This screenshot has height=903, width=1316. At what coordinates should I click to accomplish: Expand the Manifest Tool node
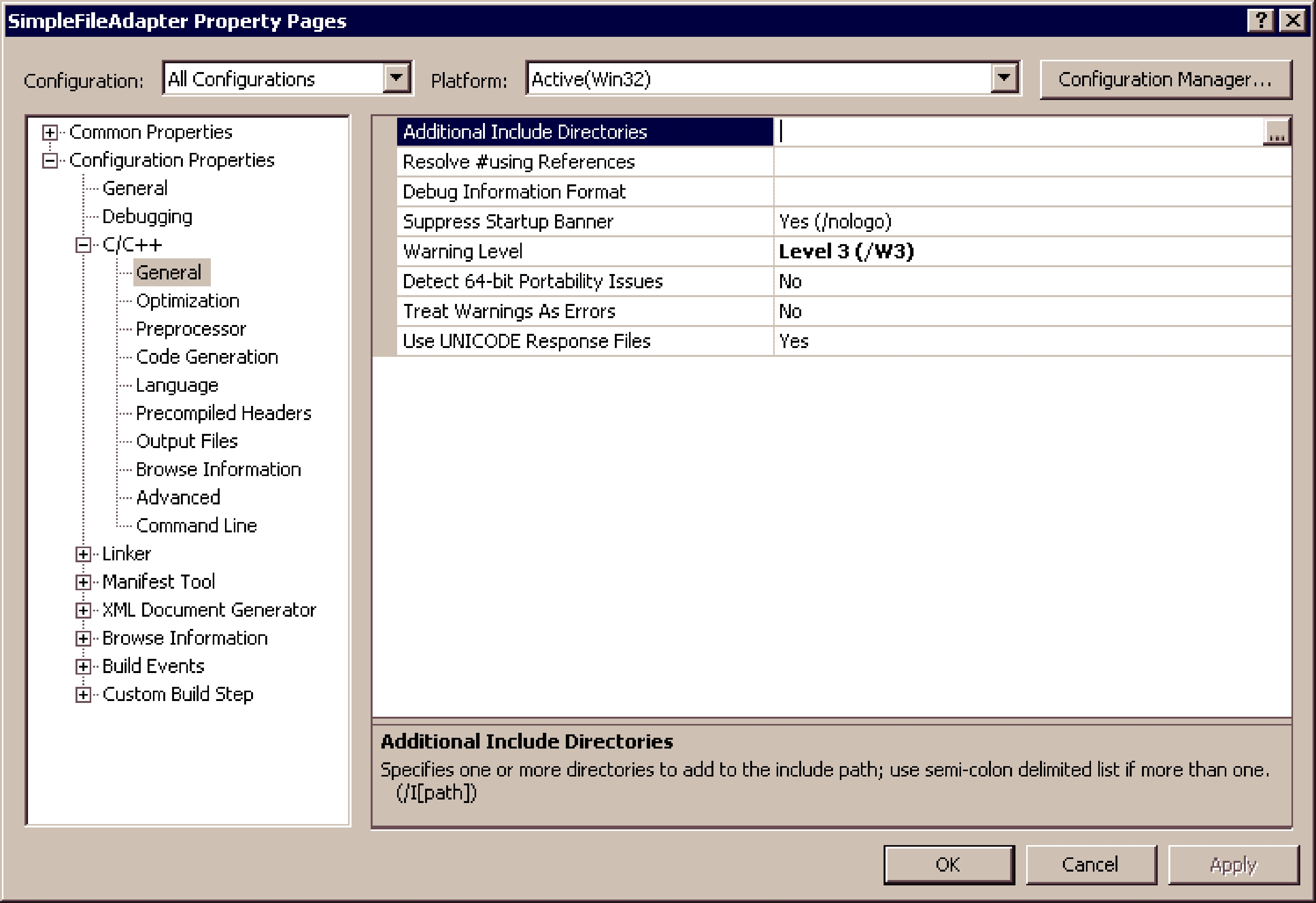[x=83, y=582]
